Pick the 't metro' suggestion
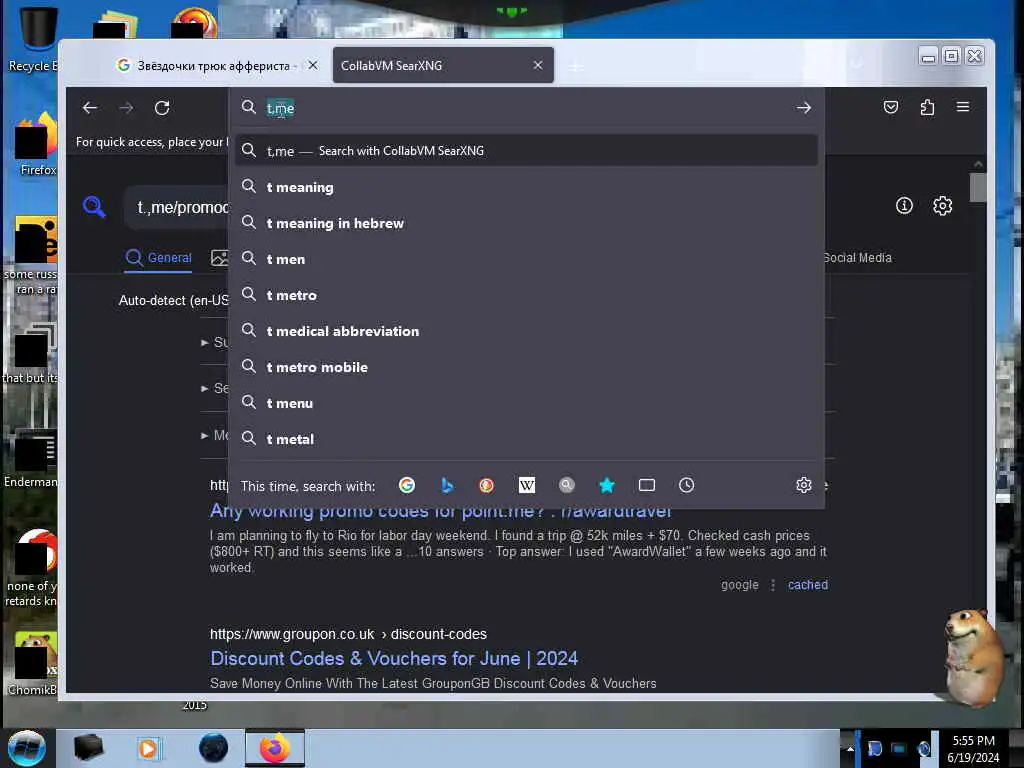The width and height of the screenshot is (1024, 768). (526, 295)
